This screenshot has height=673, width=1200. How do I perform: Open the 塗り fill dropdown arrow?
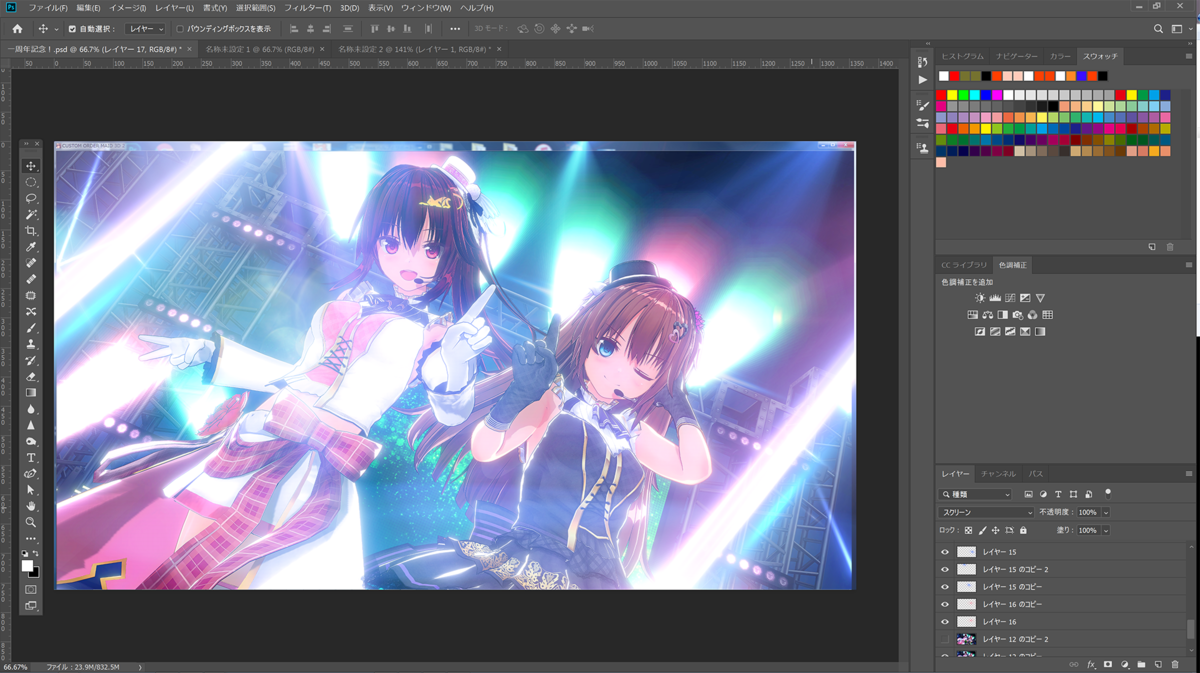tap(1106, 530)
